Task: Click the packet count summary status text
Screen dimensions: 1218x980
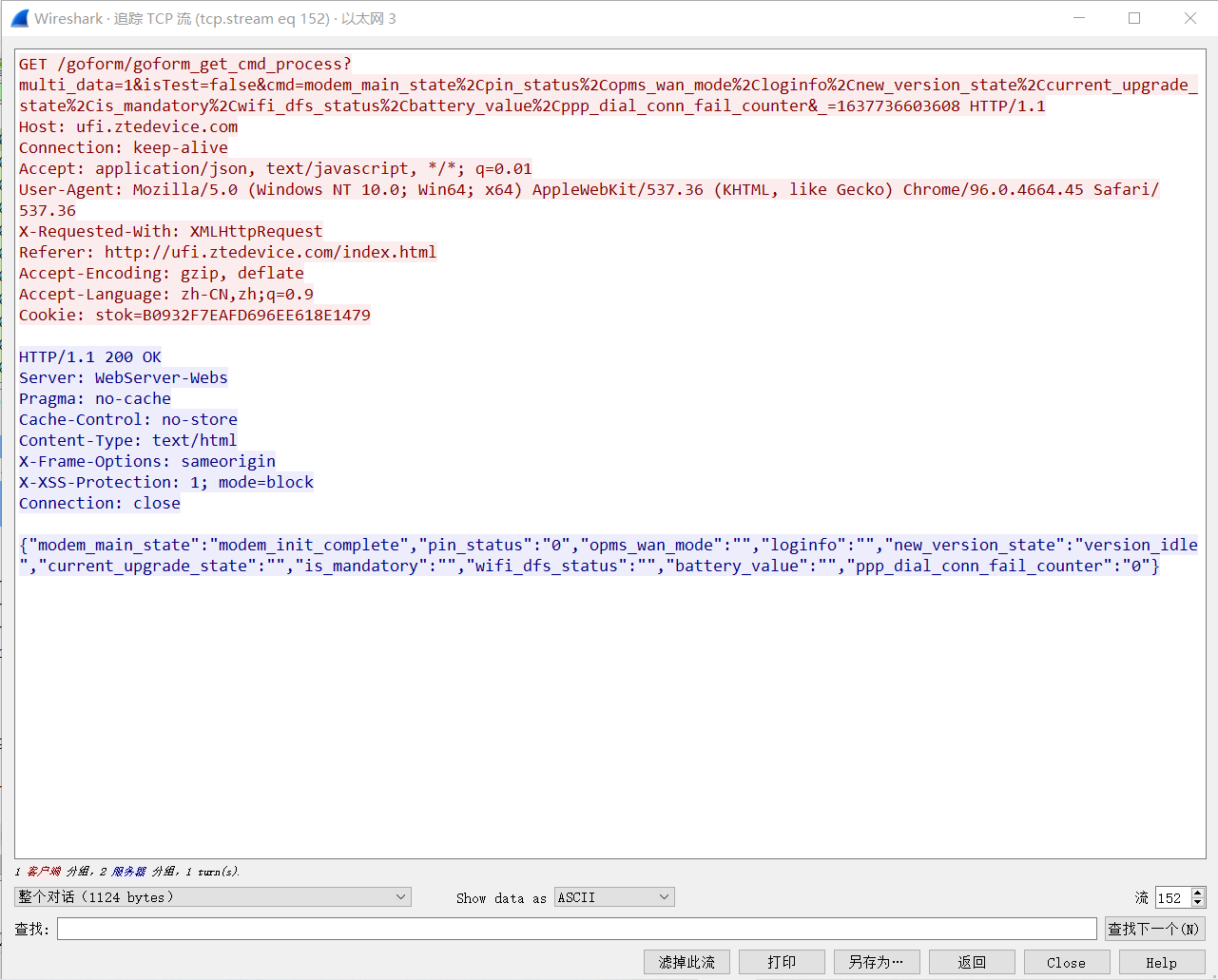Action: coord(127,872)
